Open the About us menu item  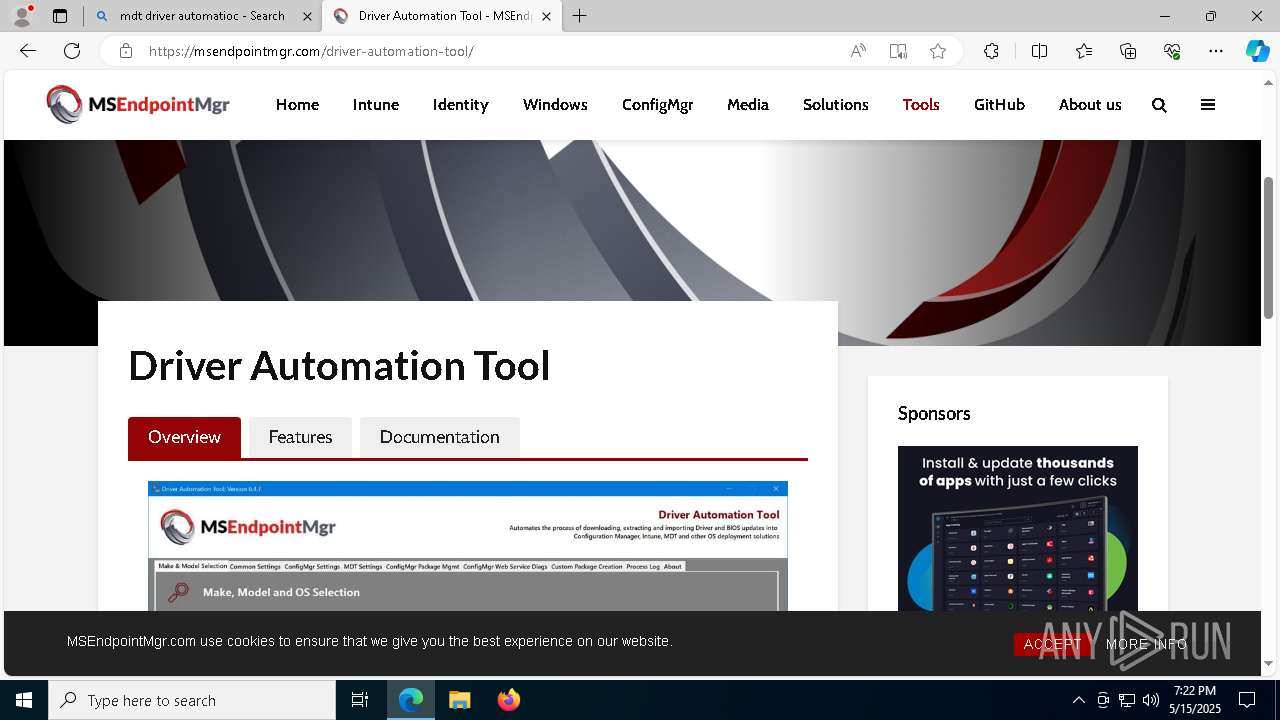[x=1090, y=105]
